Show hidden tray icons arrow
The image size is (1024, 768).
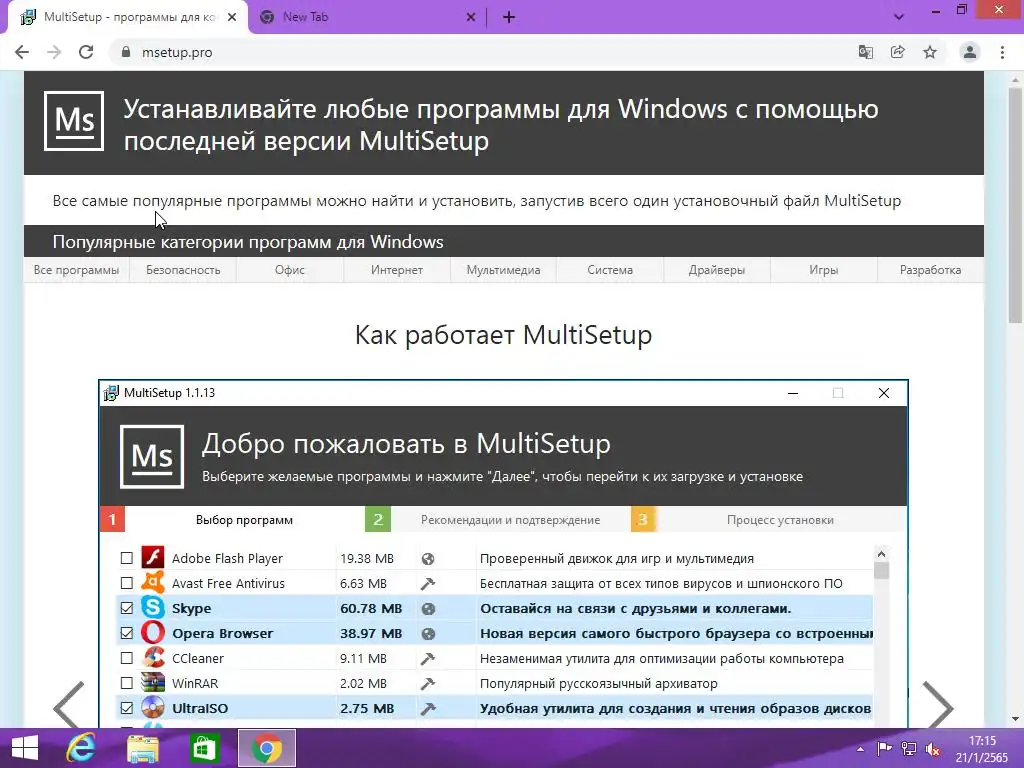[x=860, y=749]
